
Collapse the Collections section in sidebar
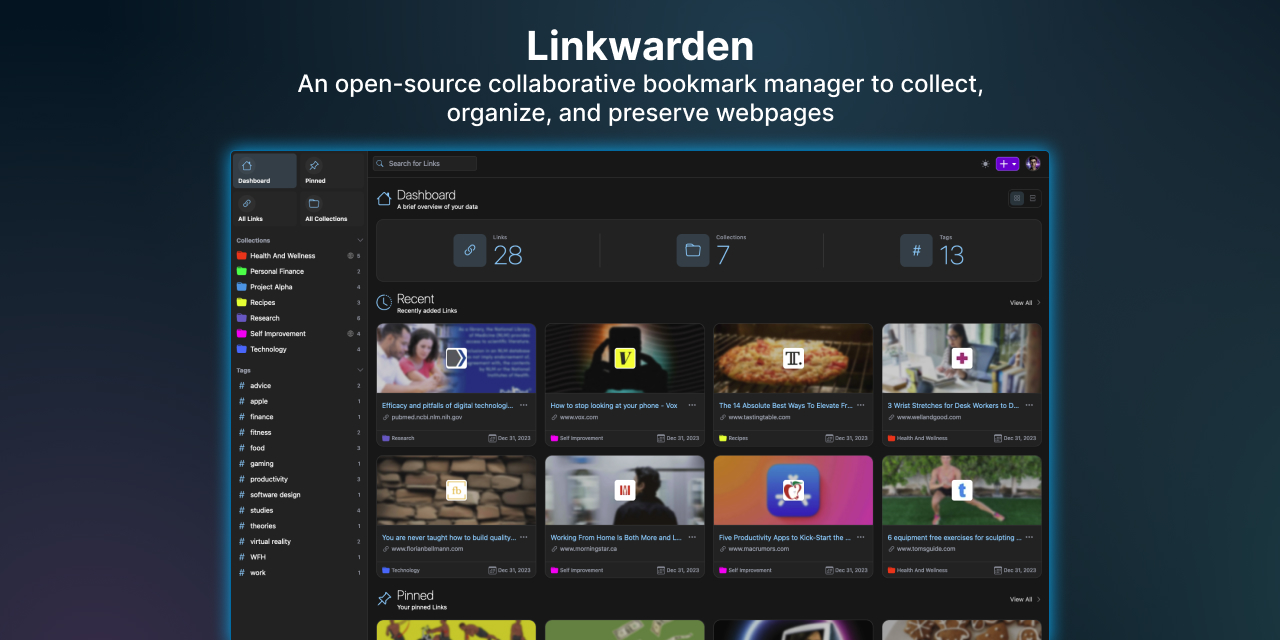click(360, 240)
